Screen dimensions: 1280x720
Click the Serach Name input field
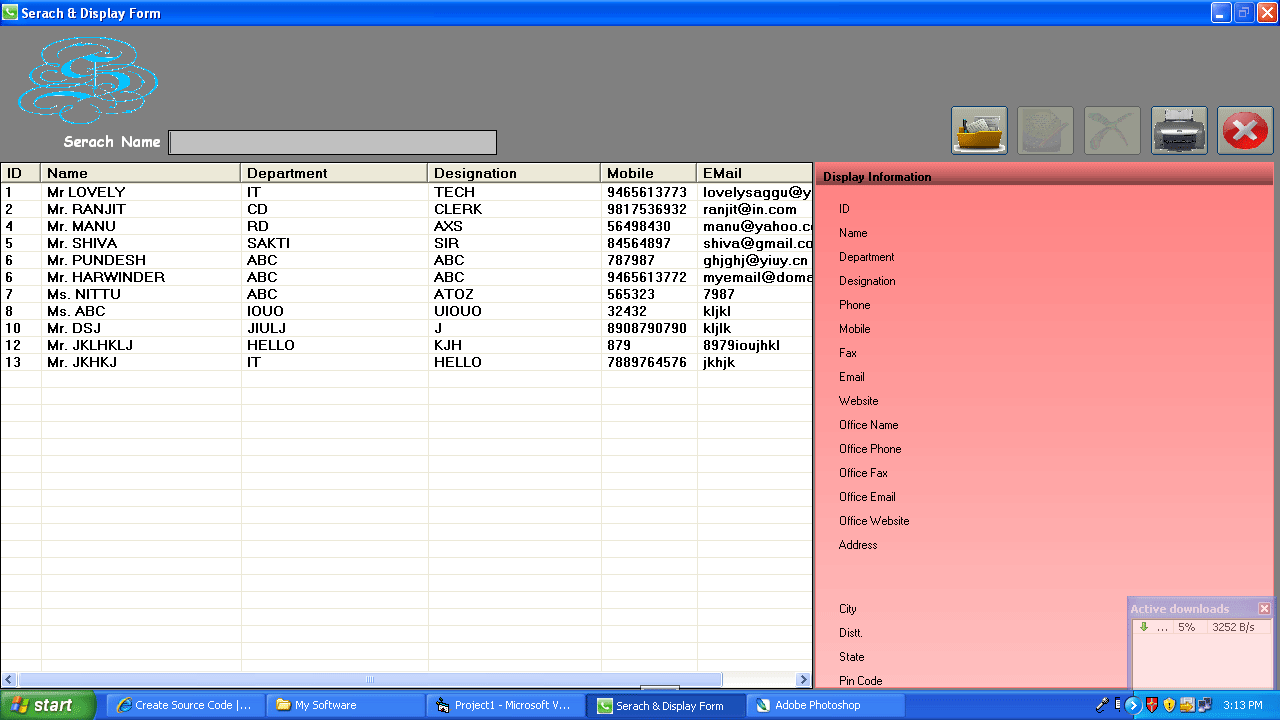pyautogui.click(x=332, y=142)
